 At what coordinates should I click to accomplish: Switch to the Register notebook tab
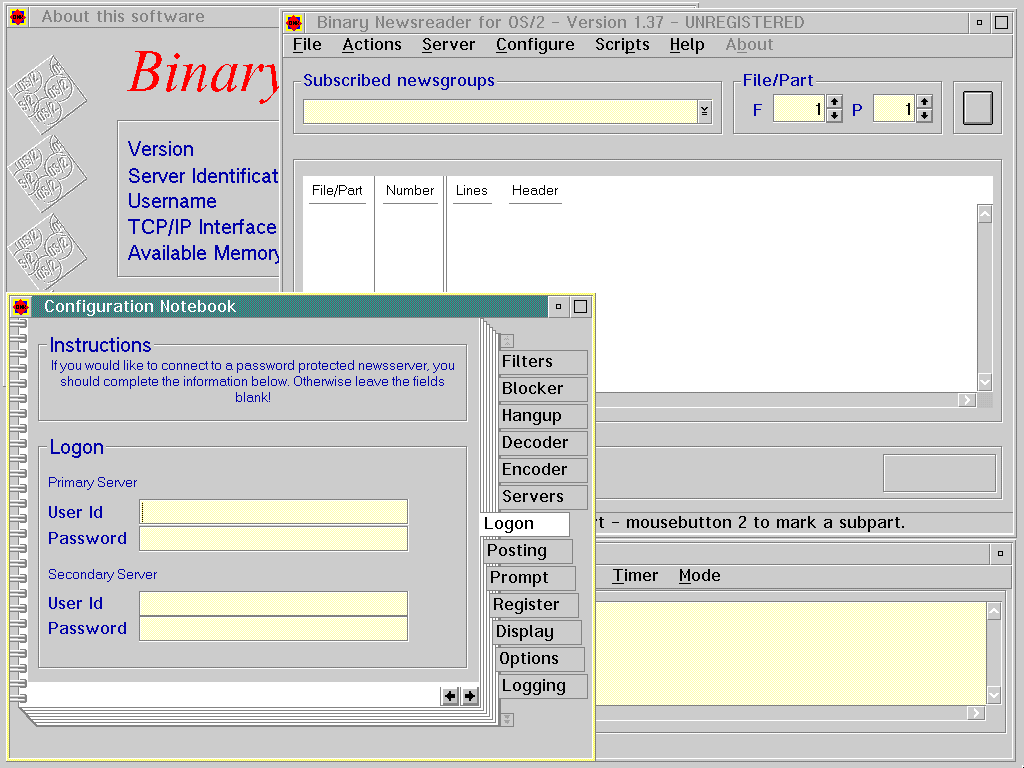pyautogui.click(x=535, y=605)
